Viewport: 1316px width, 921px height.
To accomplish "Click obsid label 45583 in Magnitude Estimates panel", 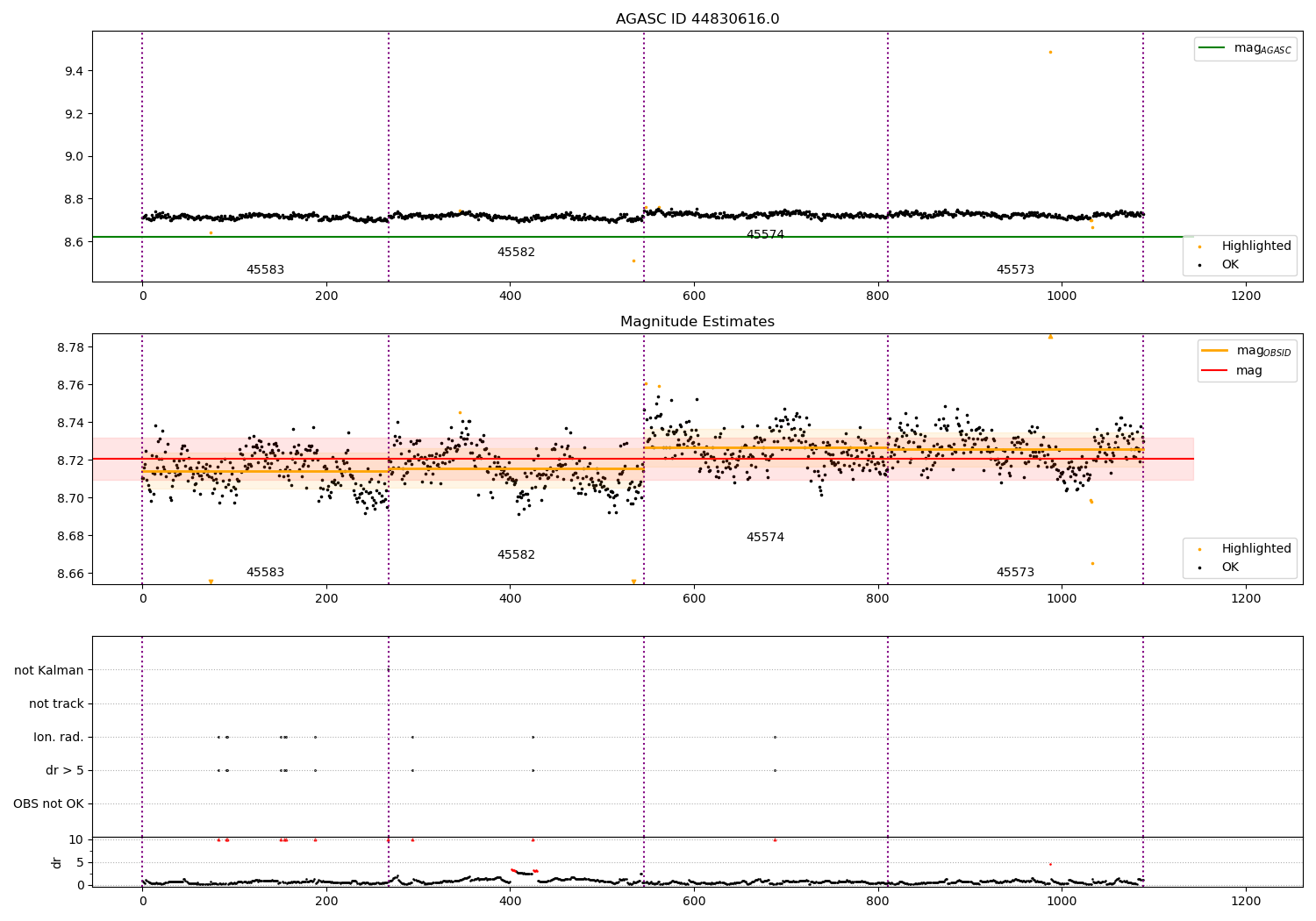I will [x=265, y=573].
